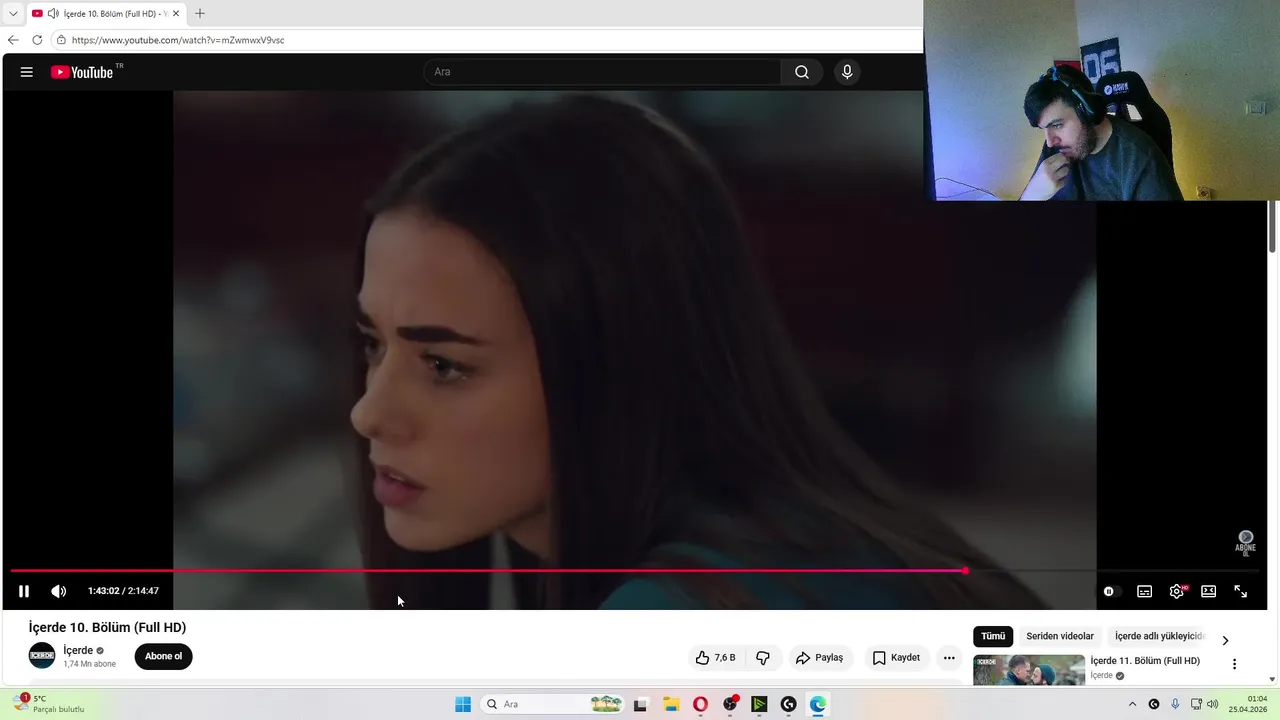Viewport: 1280px width, 720px height.
Task: Select the Tümü filter chip
Action: (x=993, y=636)
